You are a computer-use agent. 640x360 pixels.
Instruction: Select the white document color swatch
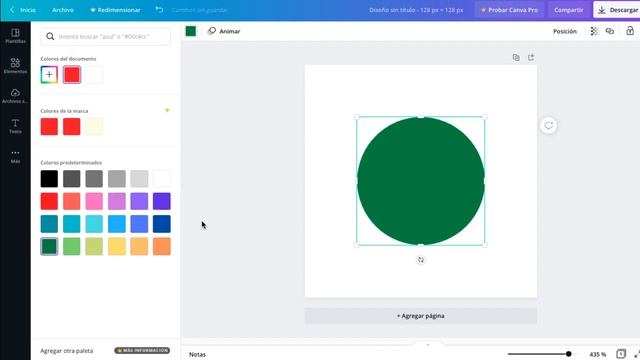click(94, 75)
